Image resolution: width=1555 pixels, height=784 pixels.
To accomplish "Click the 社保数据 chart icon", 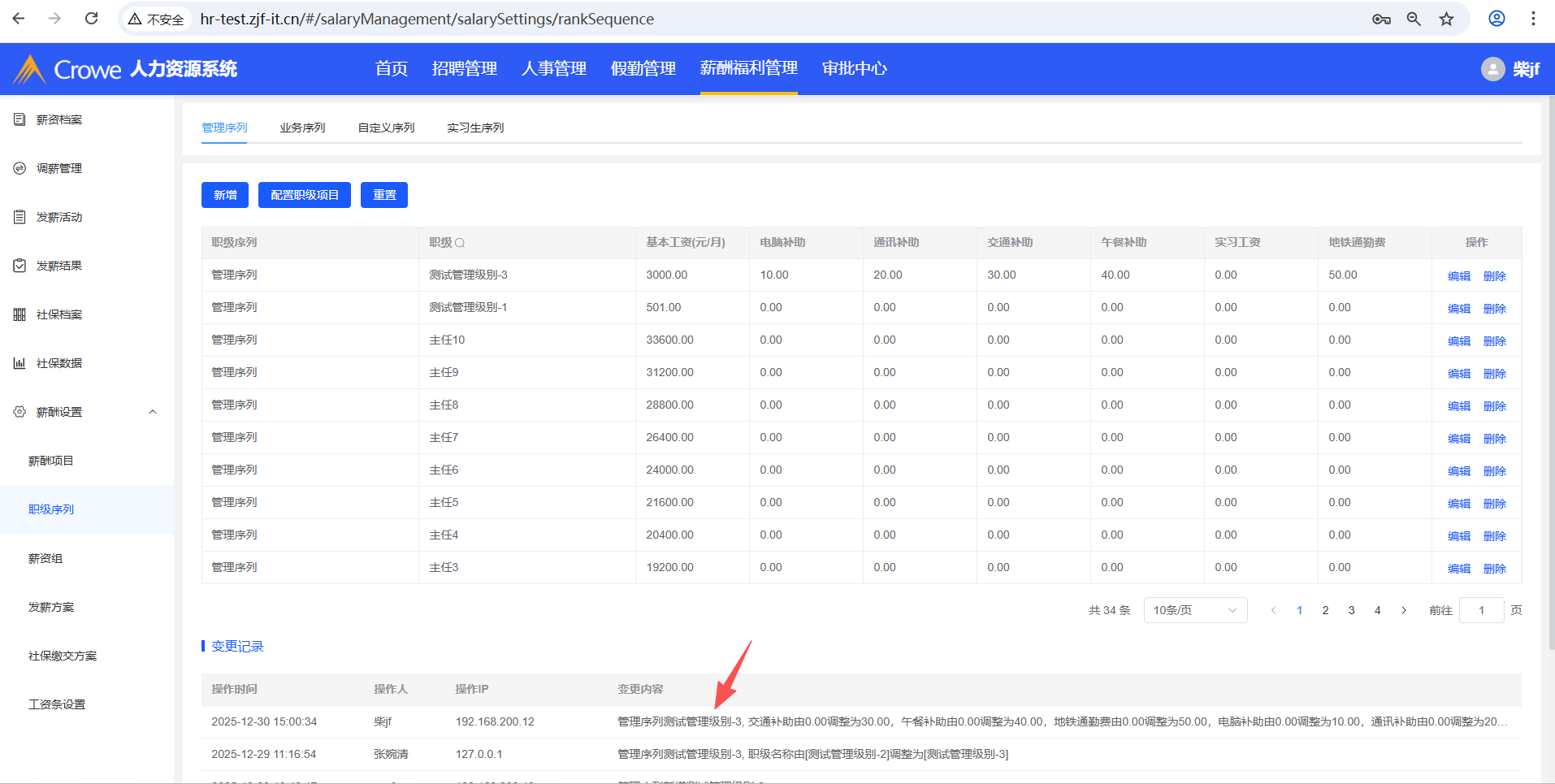I will tap(19, 363).
